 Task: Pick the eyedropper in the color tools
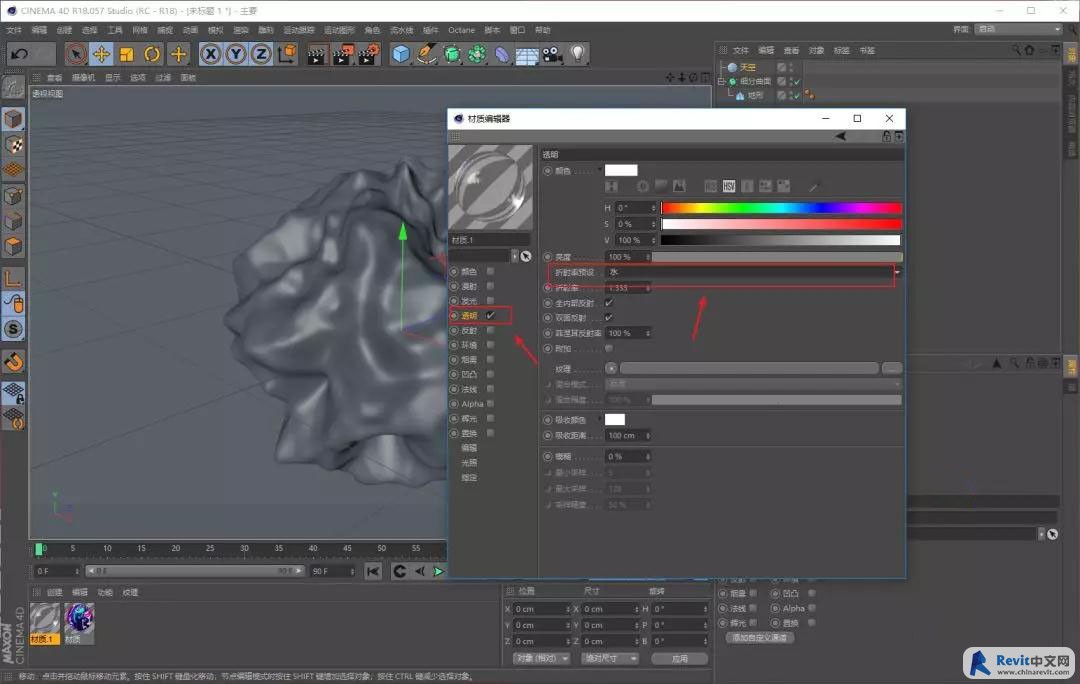point(814,186)
